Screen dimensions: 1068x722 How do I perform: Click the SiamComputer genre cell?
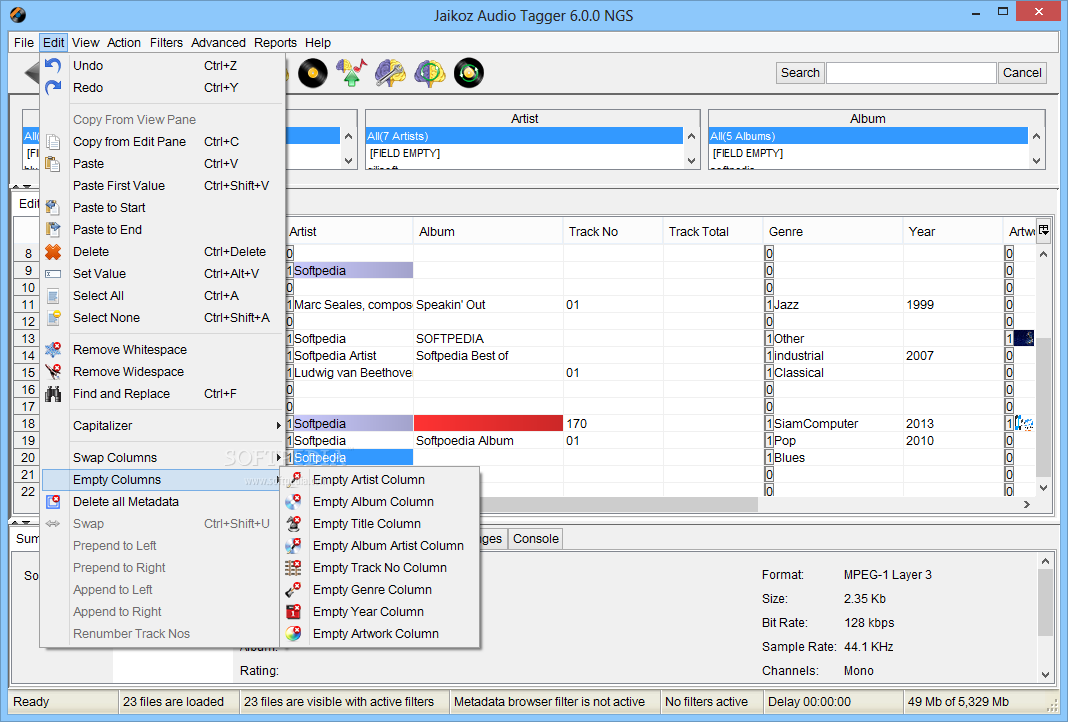(x=834, y=424)
